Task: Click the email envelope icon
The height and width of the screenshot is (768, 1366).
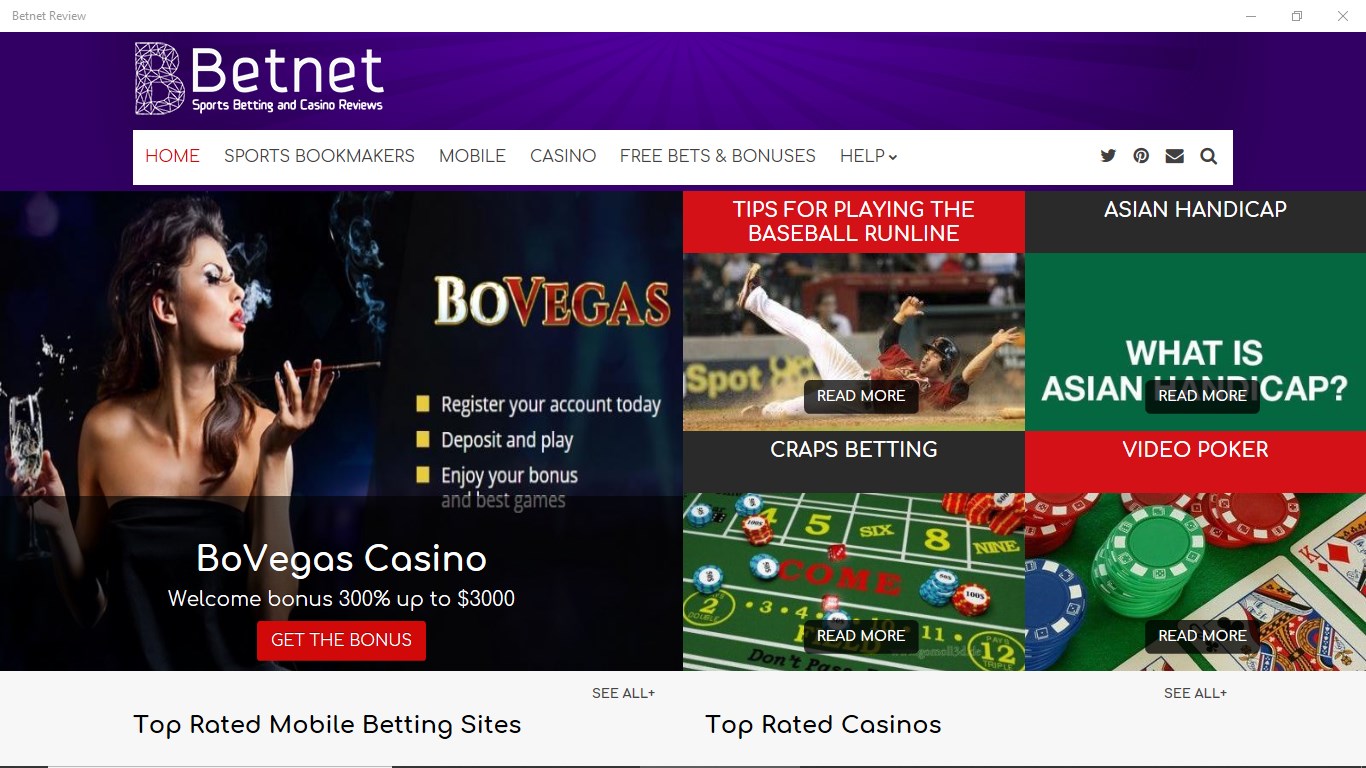Action: pyautogui.click(x=1175, y=156)
